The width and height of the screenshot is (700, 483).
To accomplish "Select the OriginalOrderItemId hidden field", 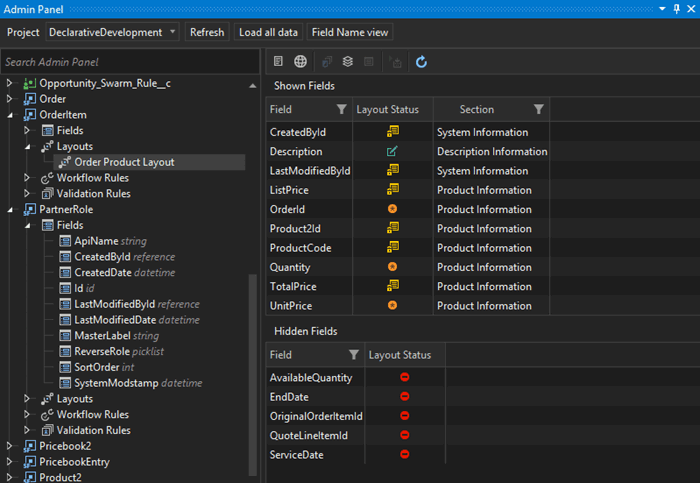I will coord(316,416).
